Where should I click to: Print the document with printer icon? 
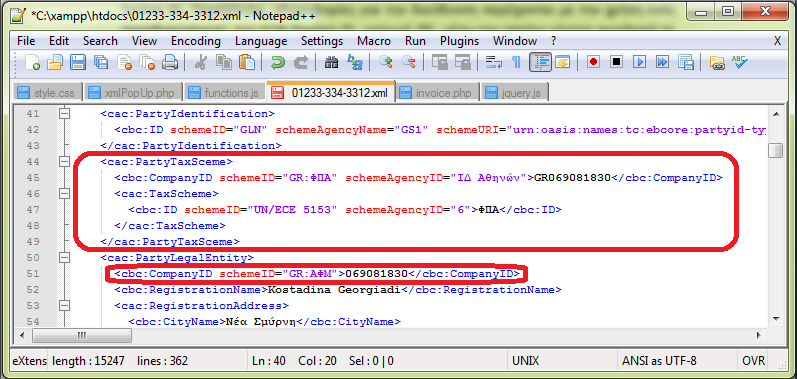[169, 62]
